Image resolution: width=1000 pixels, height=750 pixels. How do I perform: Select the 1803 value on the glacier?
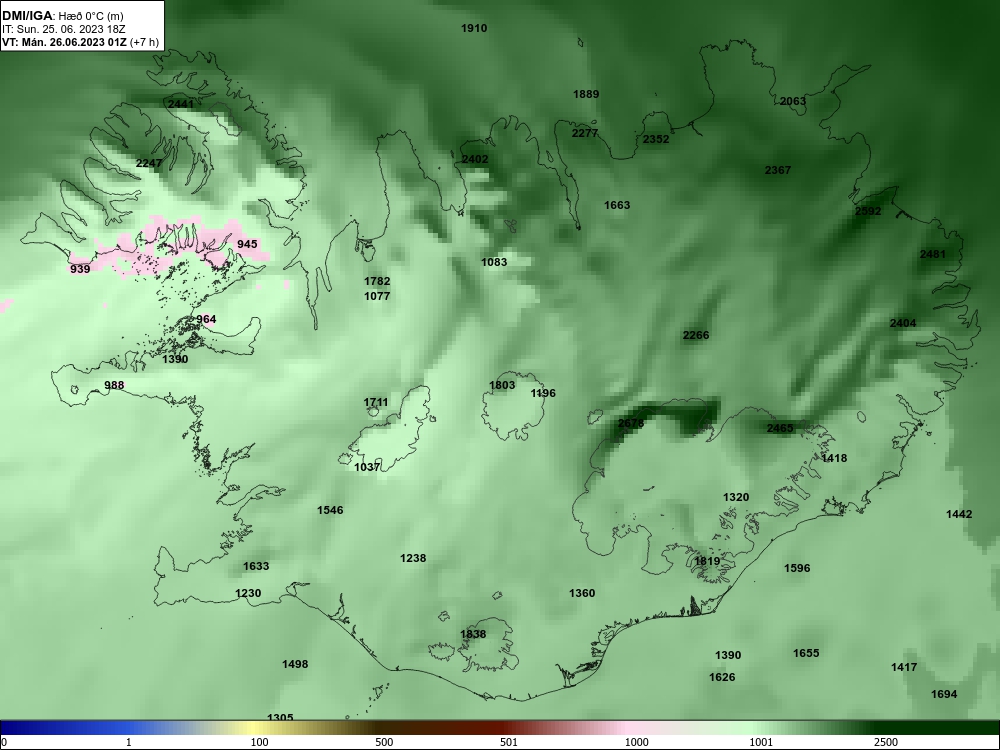click(x=502, y=385)
